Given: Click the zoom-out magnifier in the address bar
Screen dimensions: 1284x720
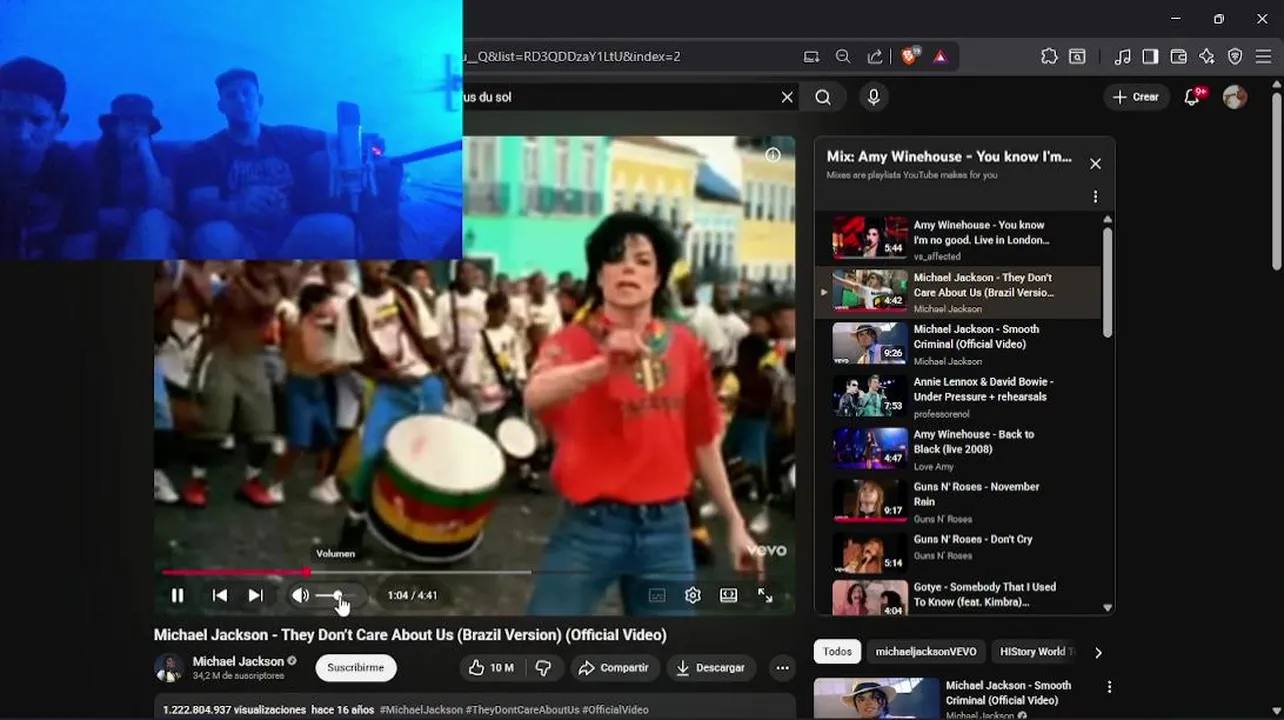Looking at the screenshot, I should pyautogui.click(x=843, y=57).
